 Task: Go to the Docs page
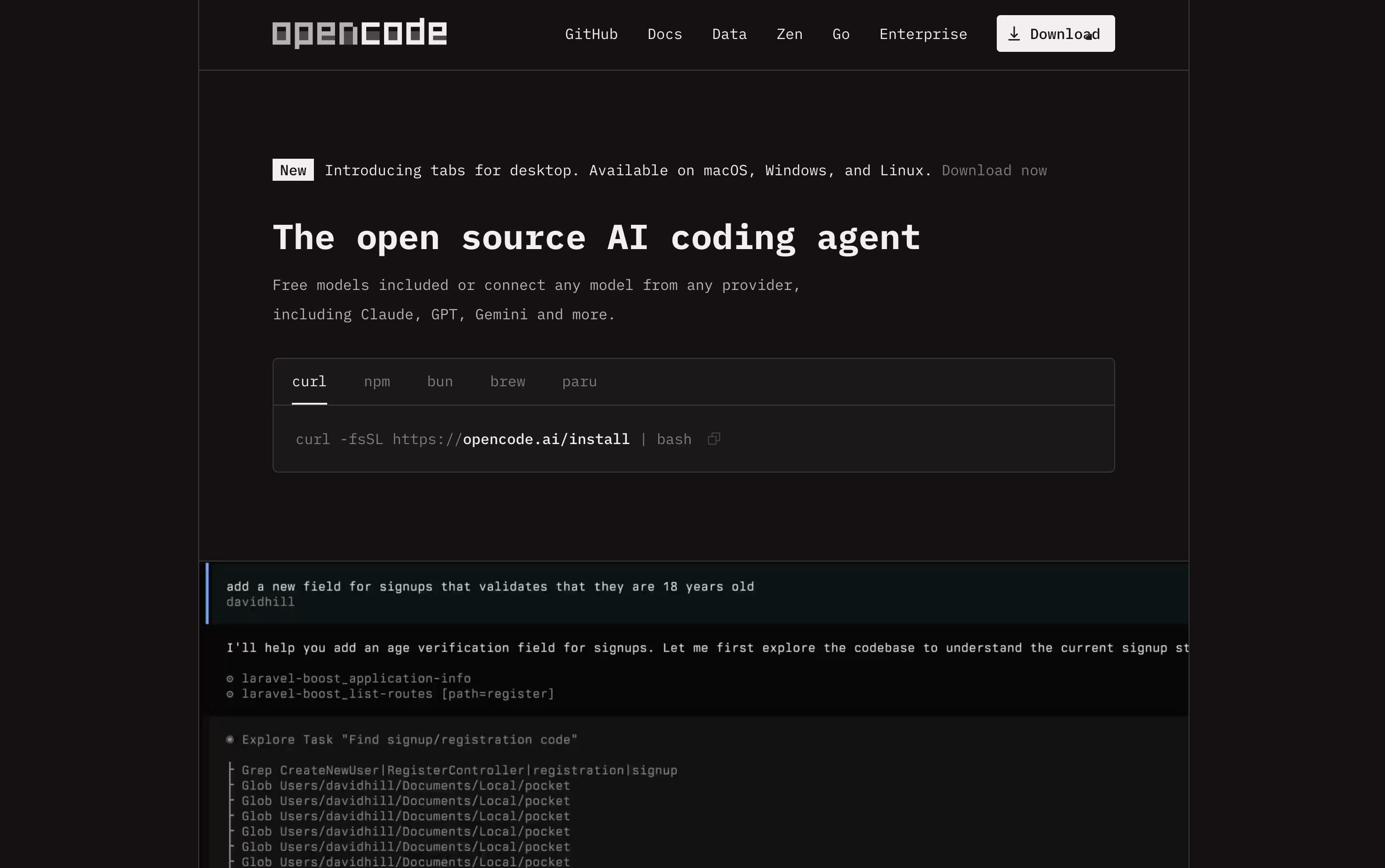click(665, 34)
